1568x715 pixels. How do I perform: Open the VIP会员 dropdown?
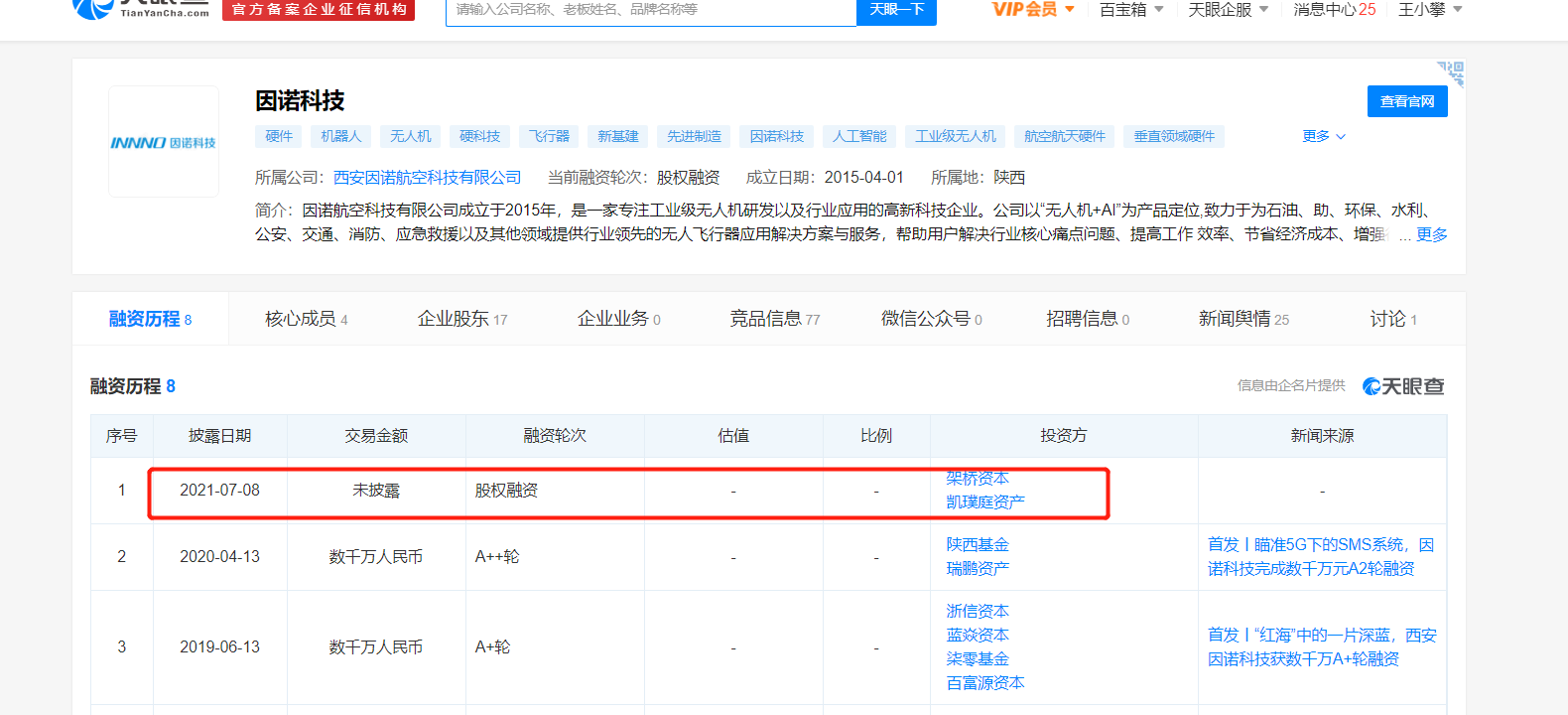(1033, 10)
